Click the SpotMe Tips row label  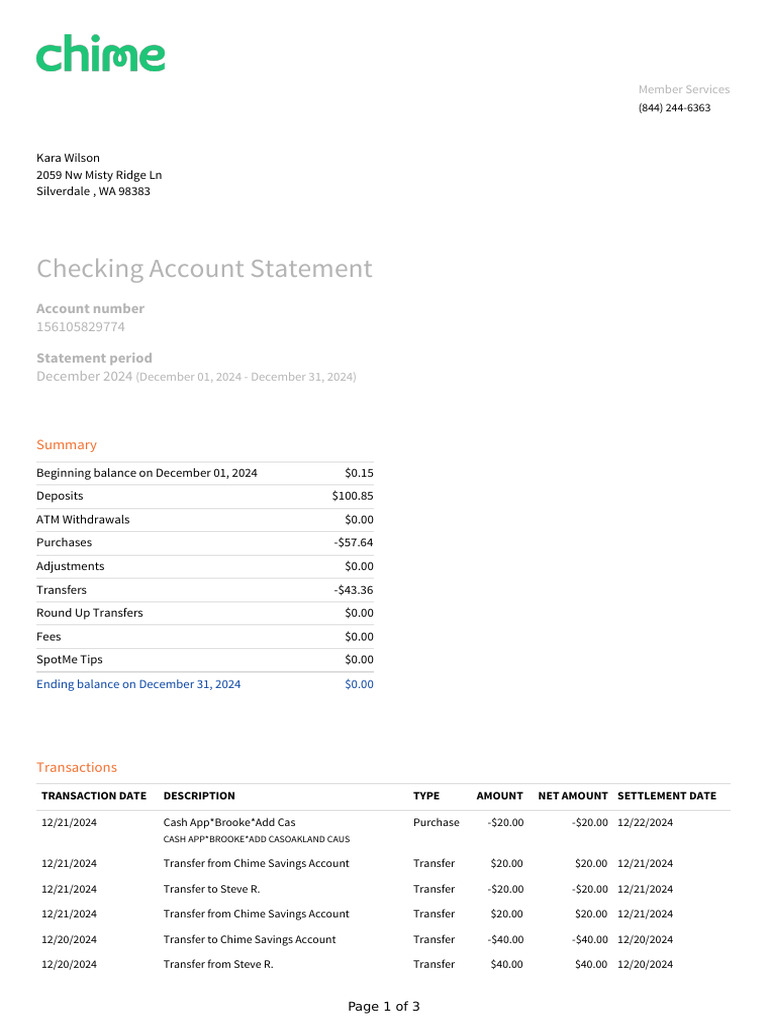[69, 660]
